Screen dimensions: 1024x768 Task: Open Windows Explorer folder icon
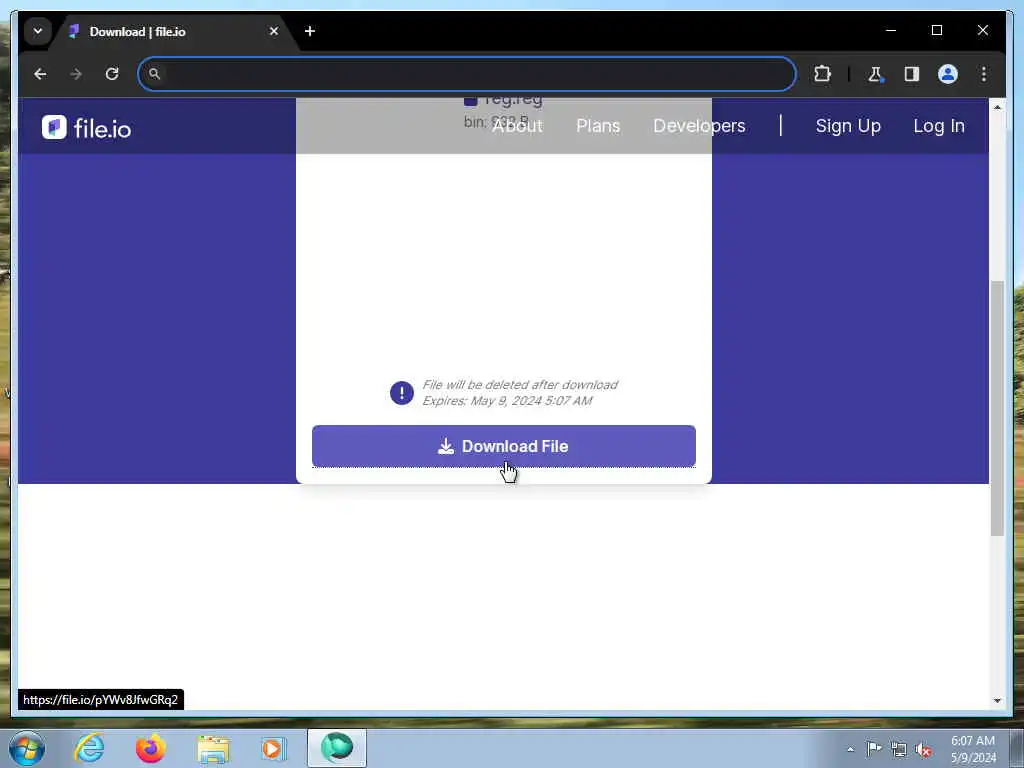(x=213, y=749)
